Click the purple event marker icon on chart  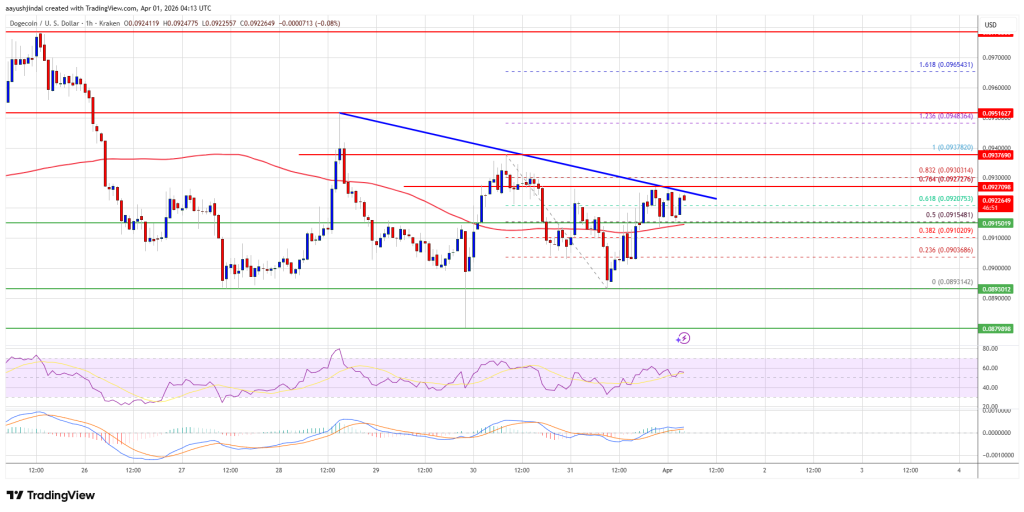pos(683,338)
